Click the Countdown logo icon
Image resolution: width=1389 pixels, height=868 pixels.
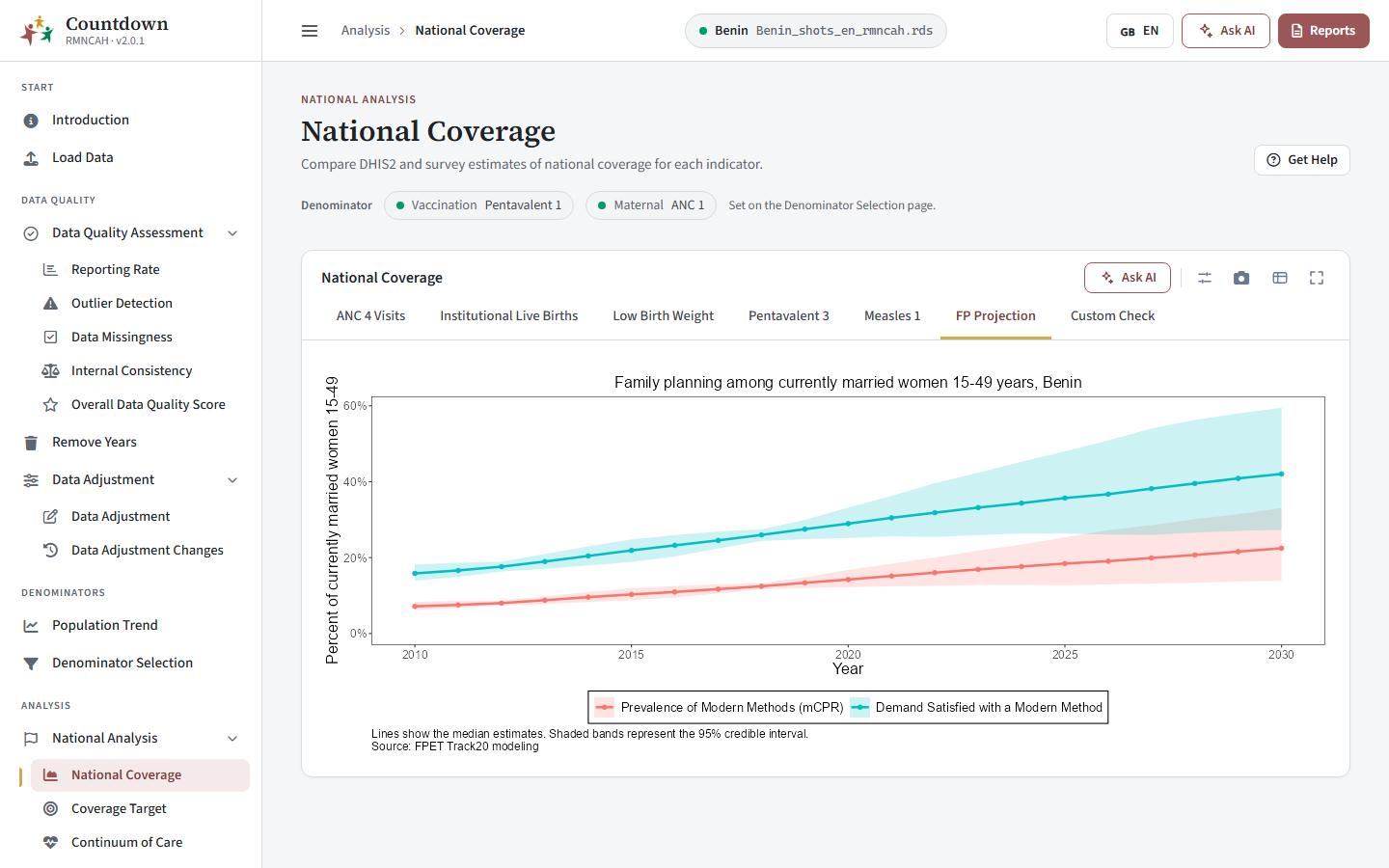37,31
